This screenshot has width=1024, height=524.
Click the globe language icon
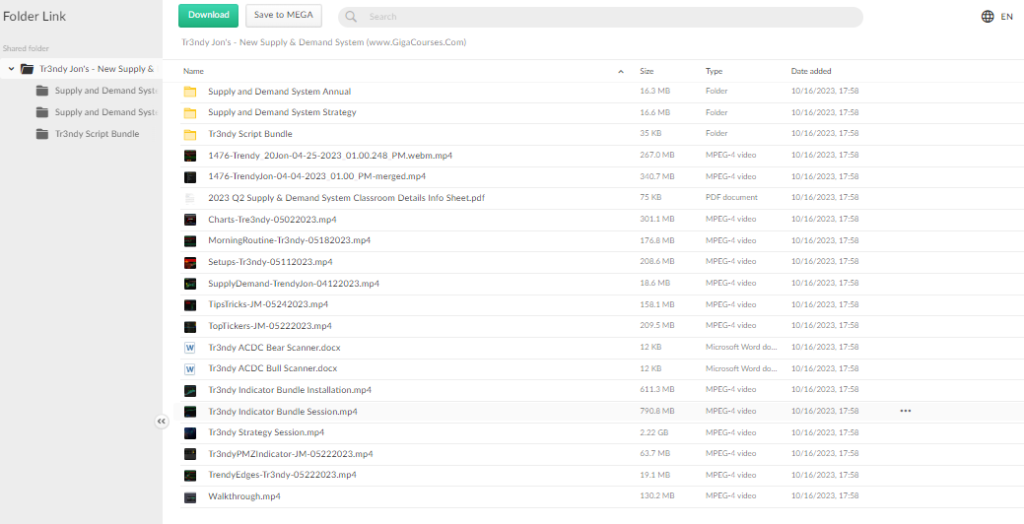pyautogui.click(x=987, y=16)
